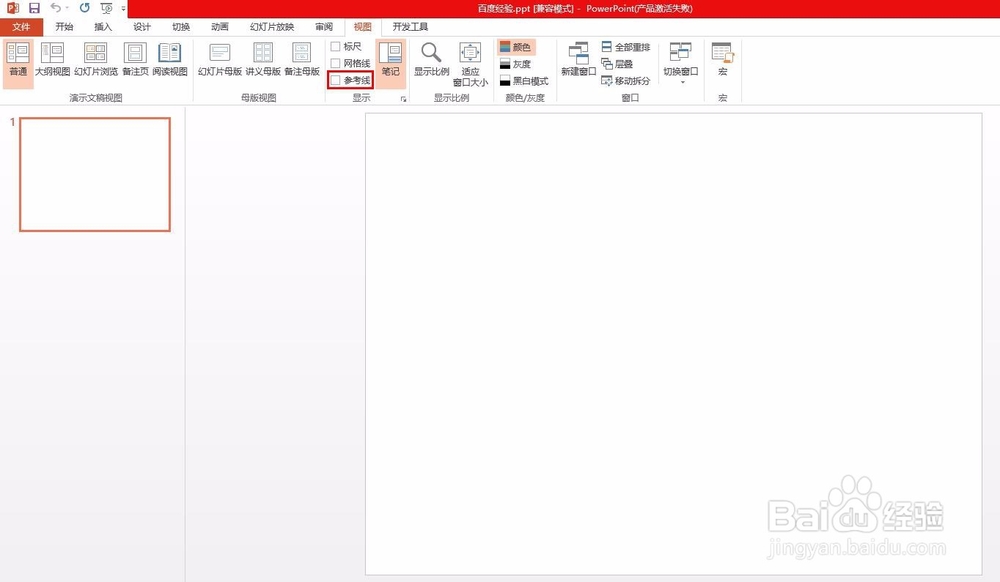Open Notes Master (备注母版)
This screenshot has height=582, width=1000.
(x=302, y=61)
